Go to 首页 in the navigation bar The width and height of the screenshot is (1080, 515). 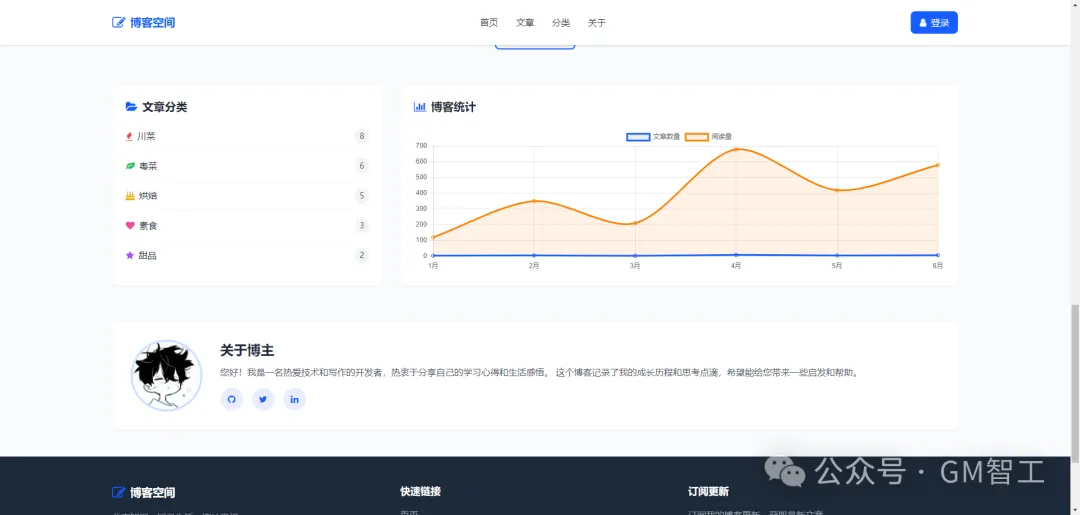[x=489, y=22]
